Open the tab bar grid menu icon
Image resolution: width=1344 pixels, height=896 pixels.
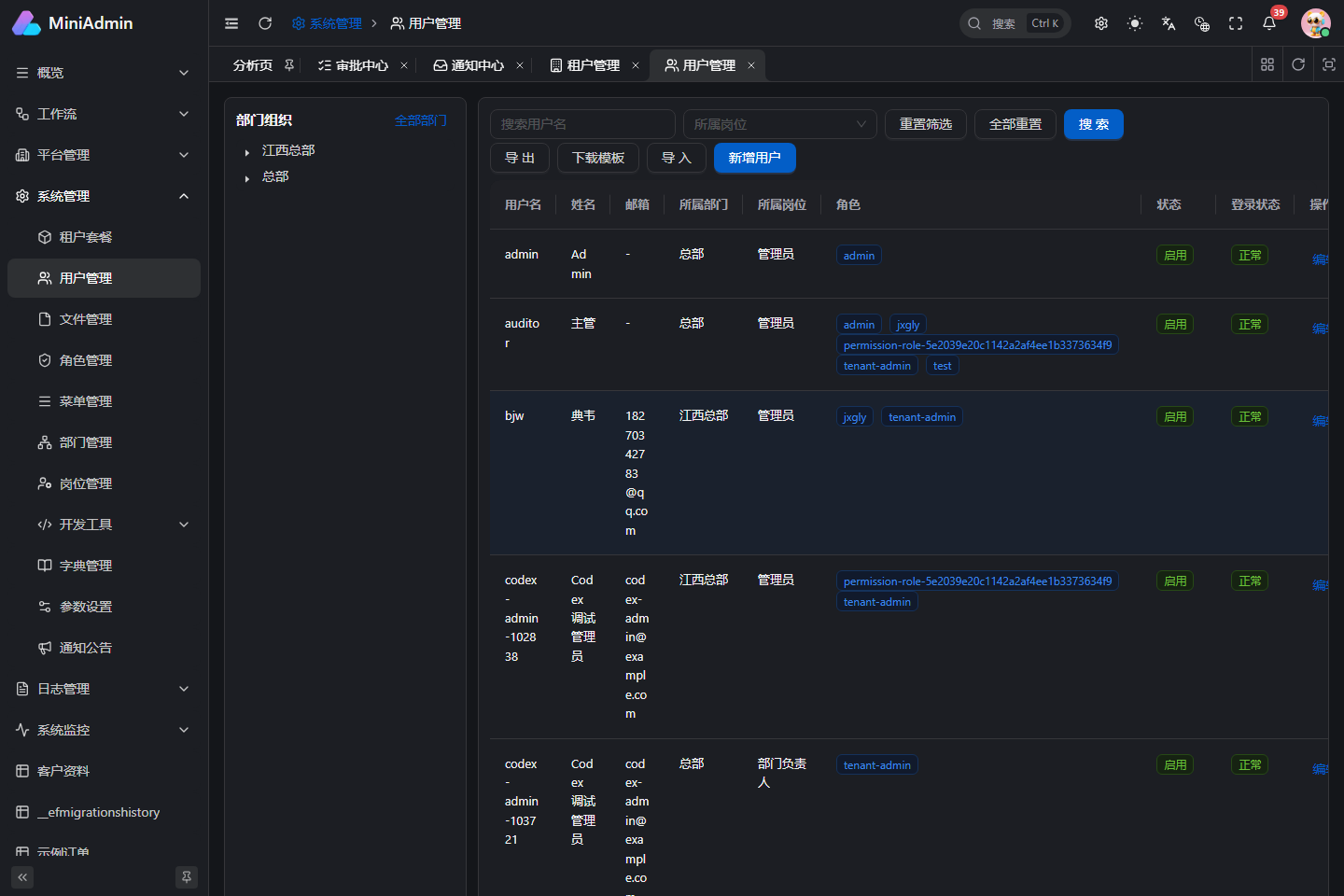click(x=1267, y=64)
